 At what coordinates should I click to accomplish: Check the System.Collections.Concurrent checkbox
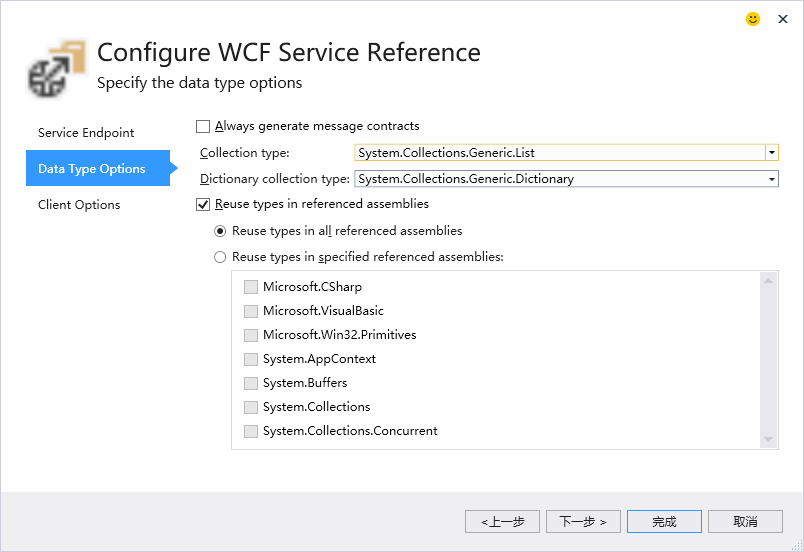tap(251, 431)
